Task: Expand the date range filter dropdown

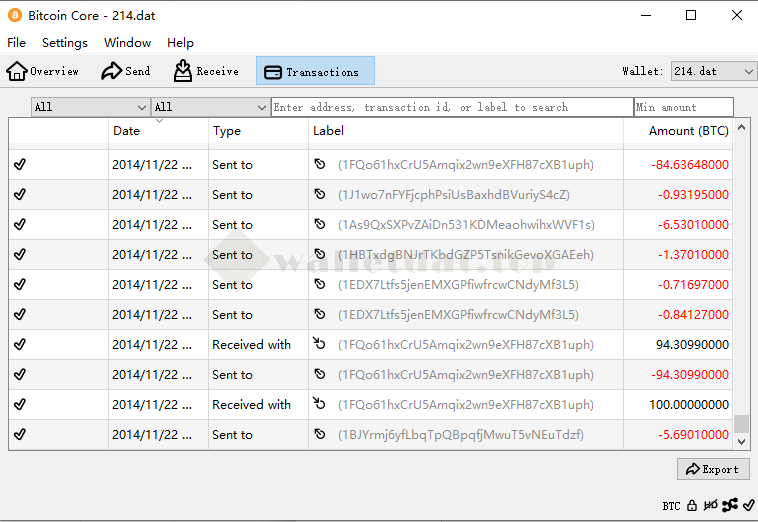Action: point(90,107)
